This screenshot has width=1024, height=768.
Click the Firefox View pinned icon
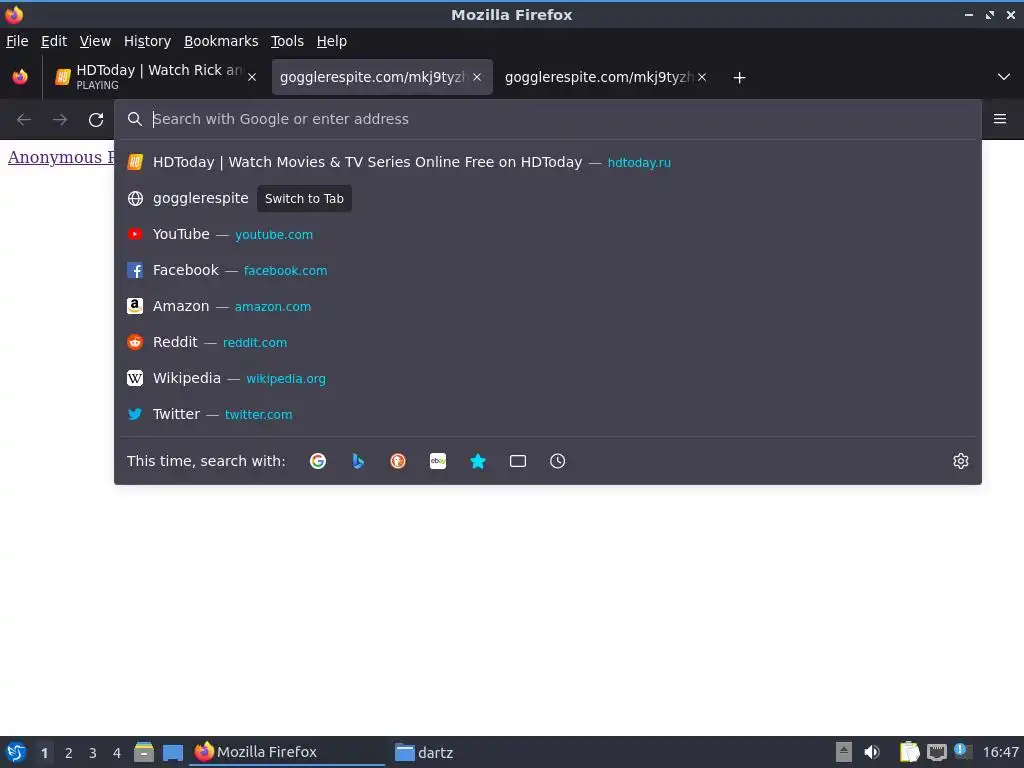coord(20,77)
